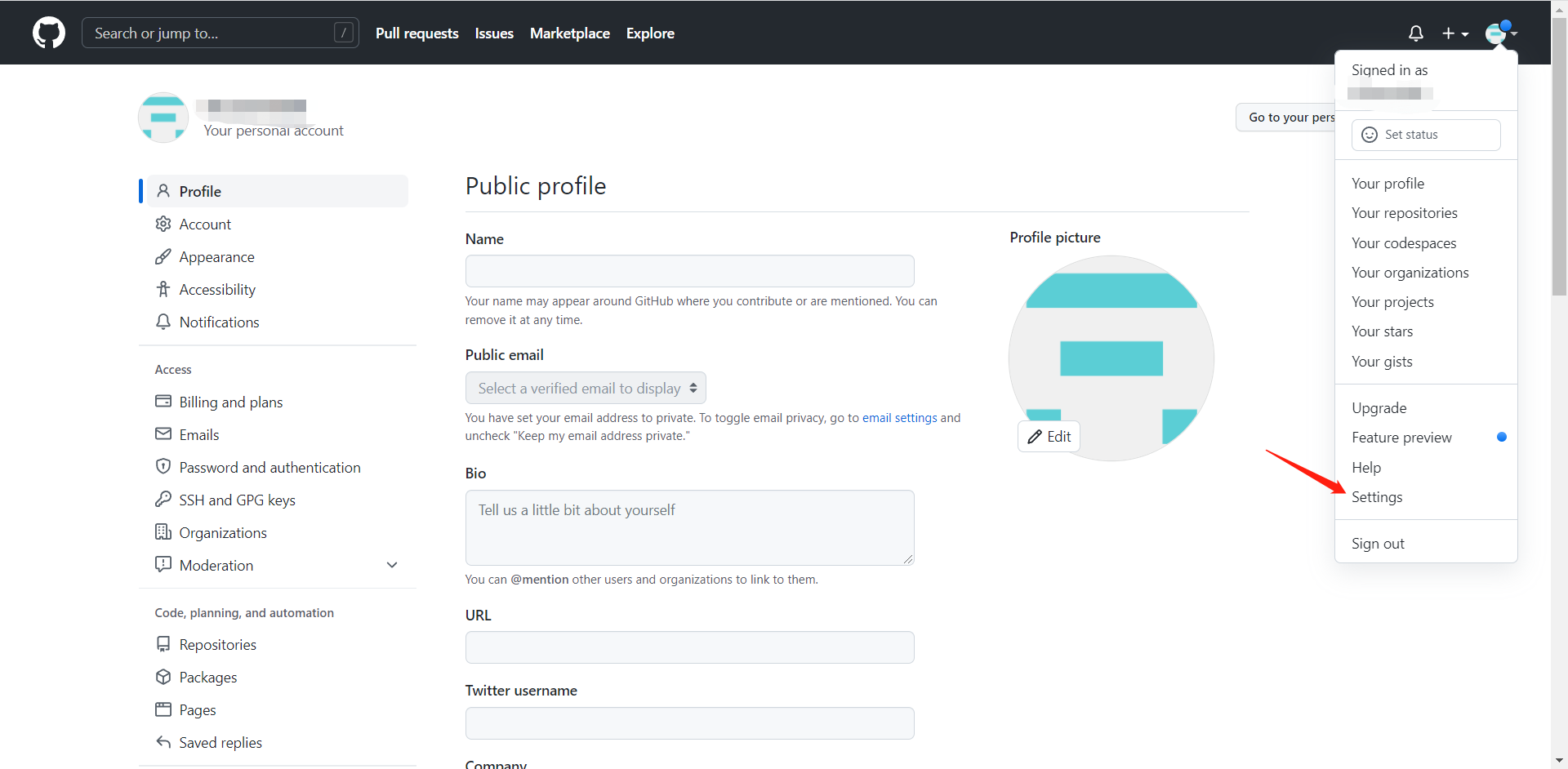Click the Billing and plans card icon

[163, 401]
